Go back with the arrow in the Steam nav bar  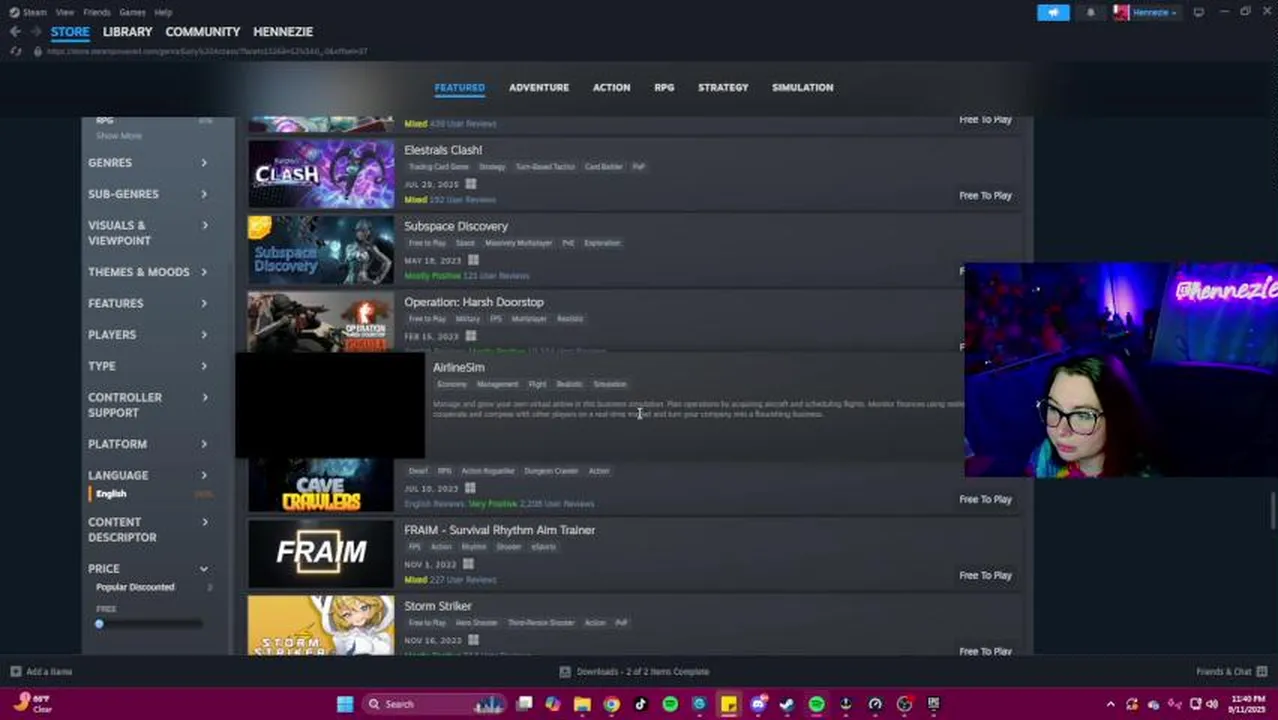tap(15, 32)
